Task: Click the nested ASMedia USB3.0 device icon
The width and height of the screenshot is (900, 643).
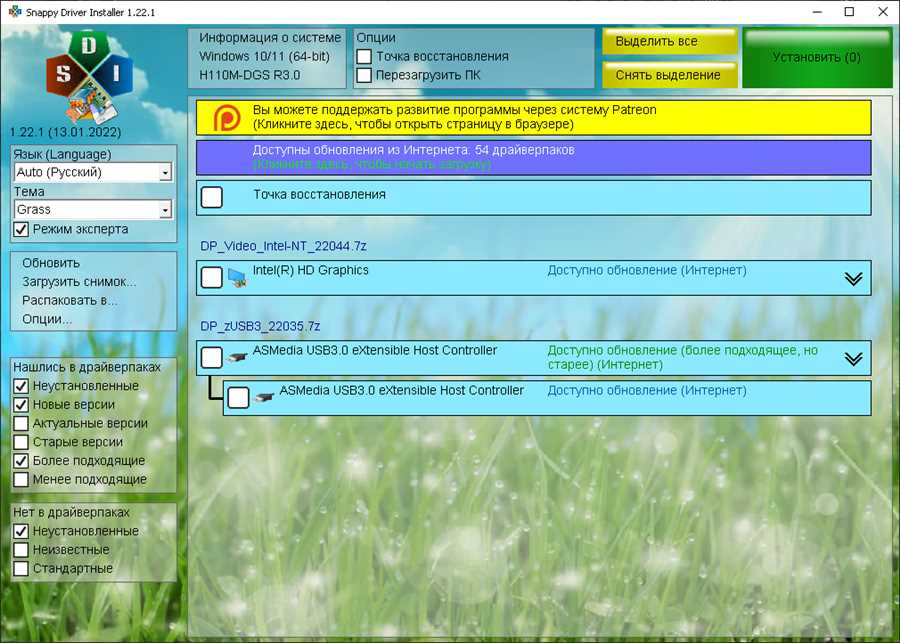Action: tap(264, 397)
